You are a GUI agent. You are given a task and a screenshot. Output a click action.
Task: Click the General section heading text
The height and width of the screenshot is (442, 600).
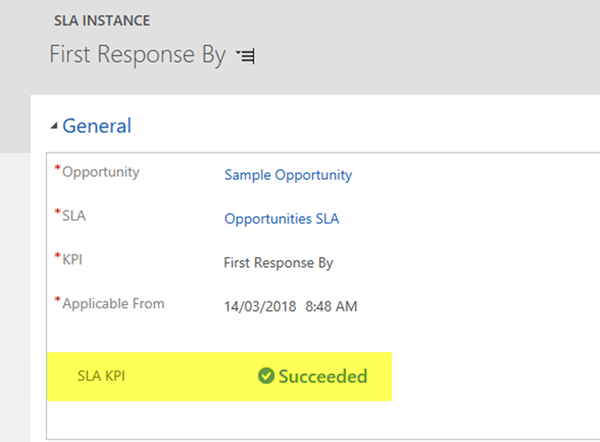(x=97, y=126)
